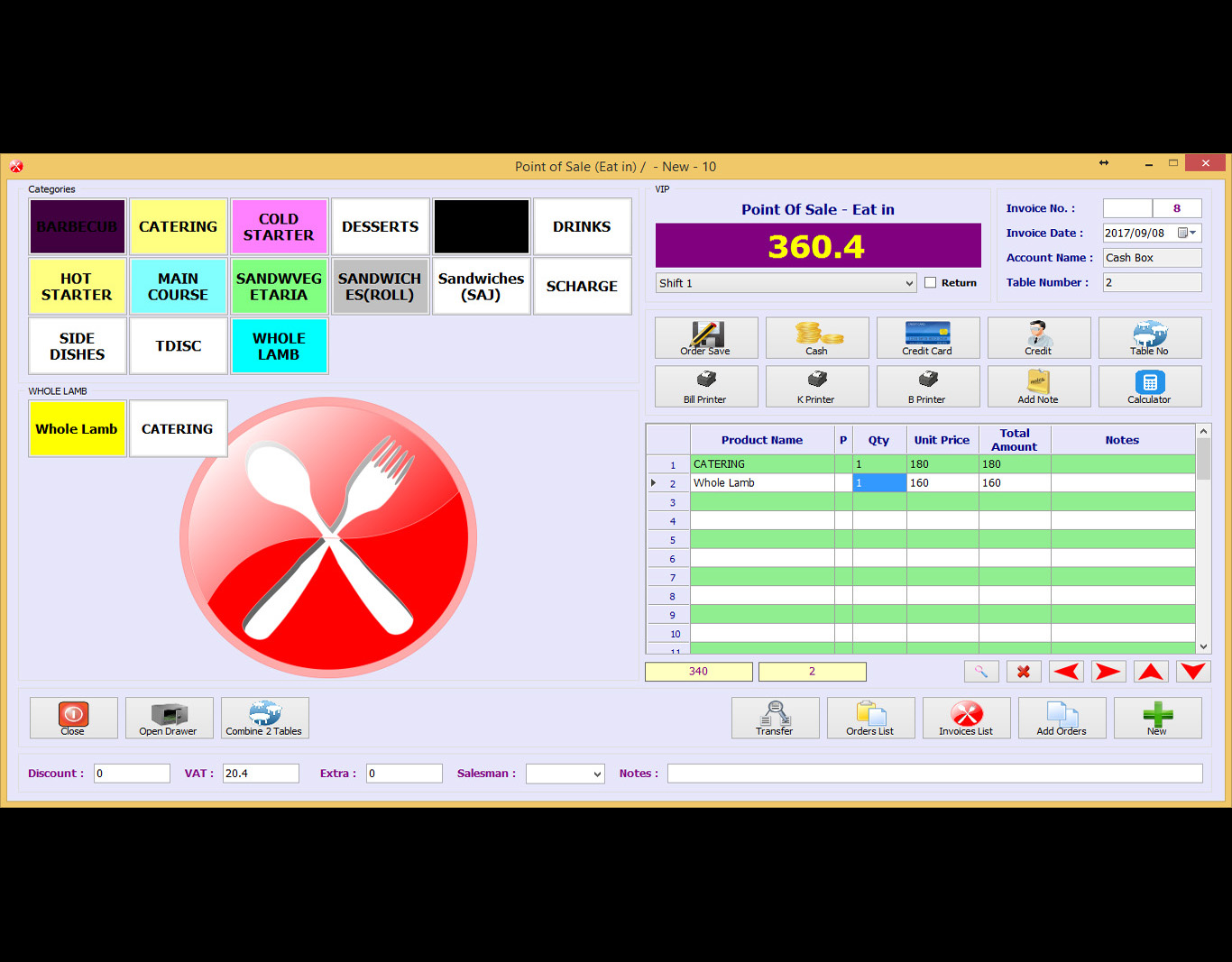
Task: Click Combine 2 Tables icon
Action: [x=264, y=718]
